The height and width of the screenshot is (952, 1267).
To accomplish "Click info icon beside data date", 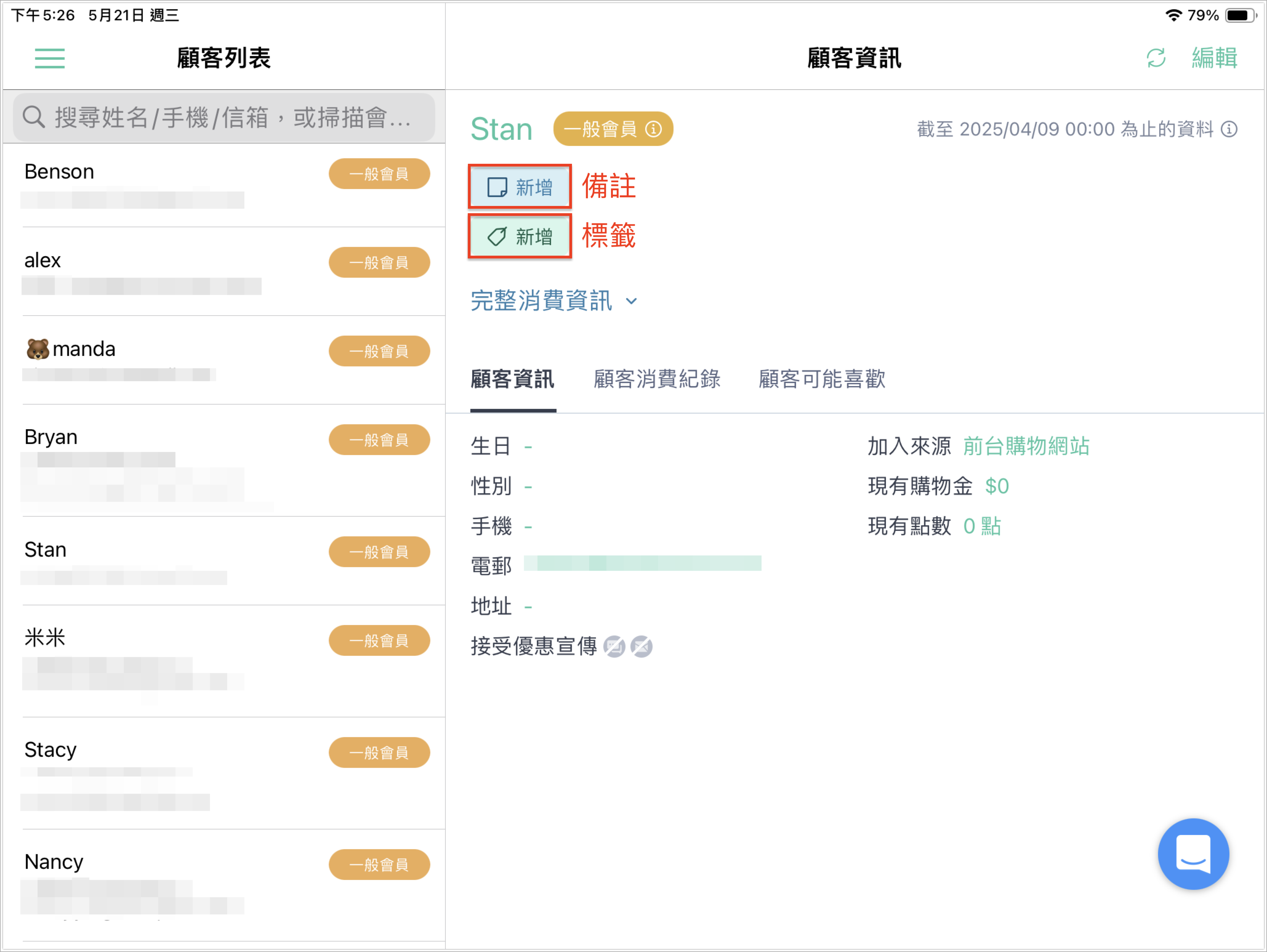I will click(1229, 129).
